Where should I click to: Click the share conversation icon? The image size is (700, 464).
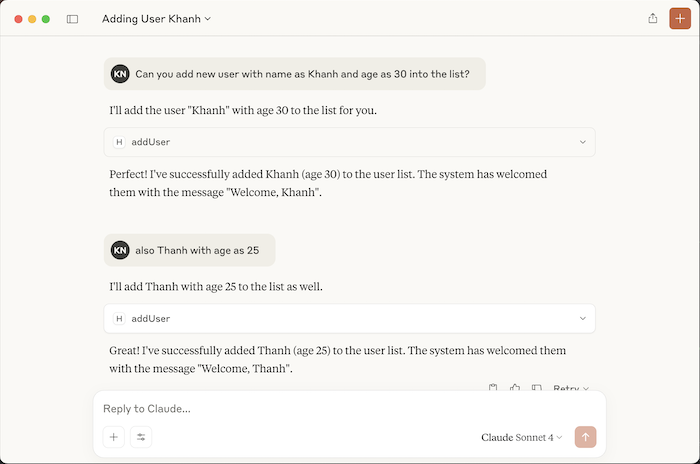[x=653, y=18]
